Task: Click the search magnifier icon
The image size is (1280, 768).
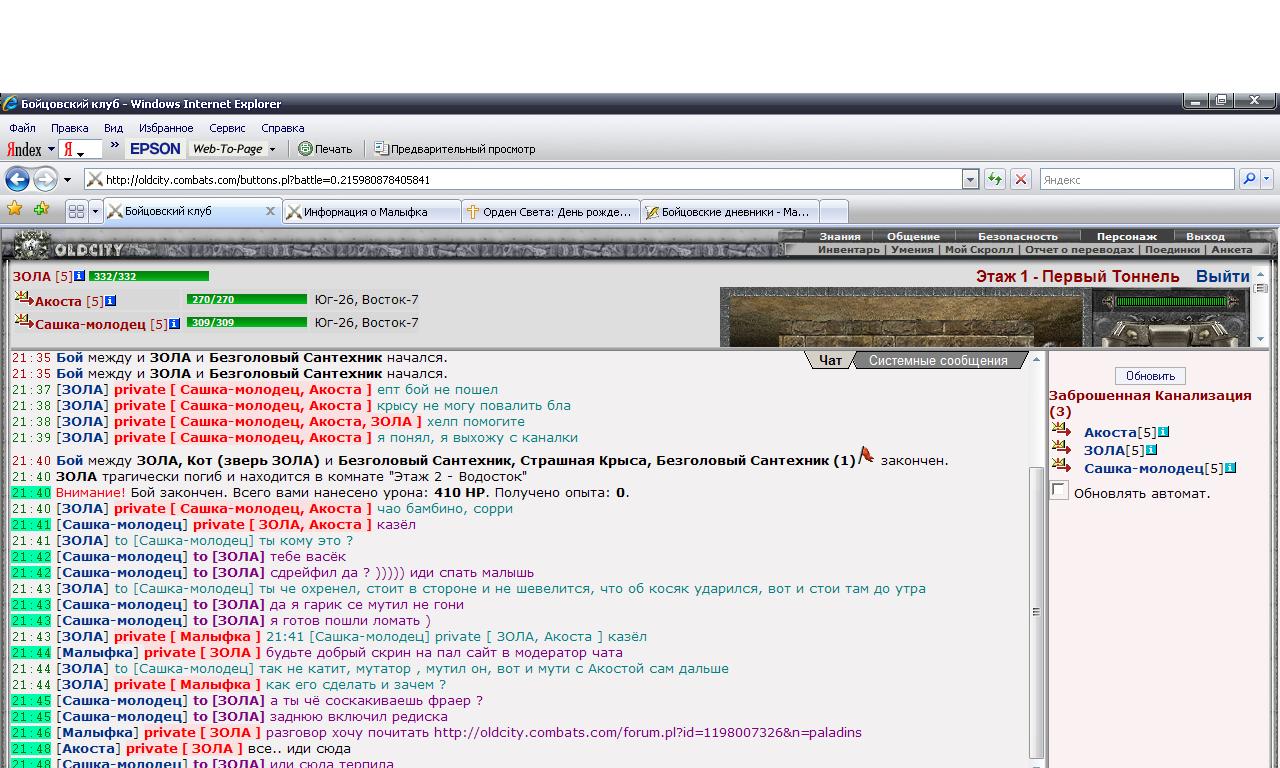Action: (x=1249, y=179)
